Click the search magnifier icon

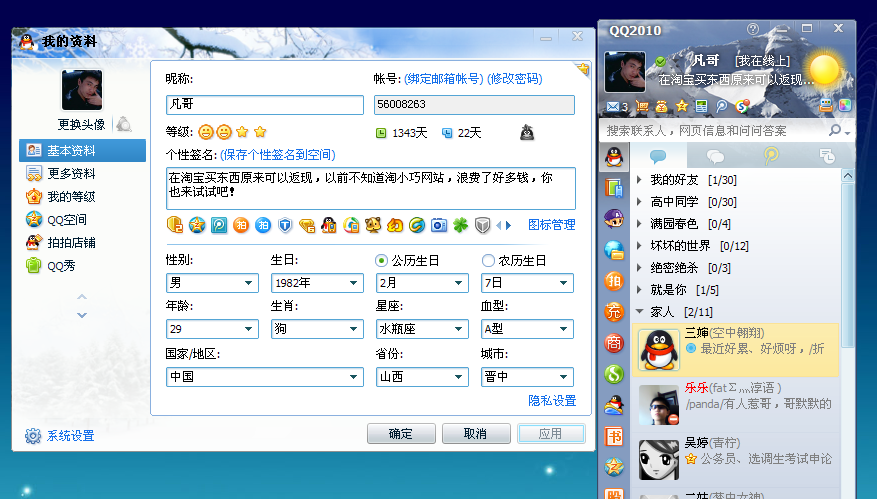[835, 130]
